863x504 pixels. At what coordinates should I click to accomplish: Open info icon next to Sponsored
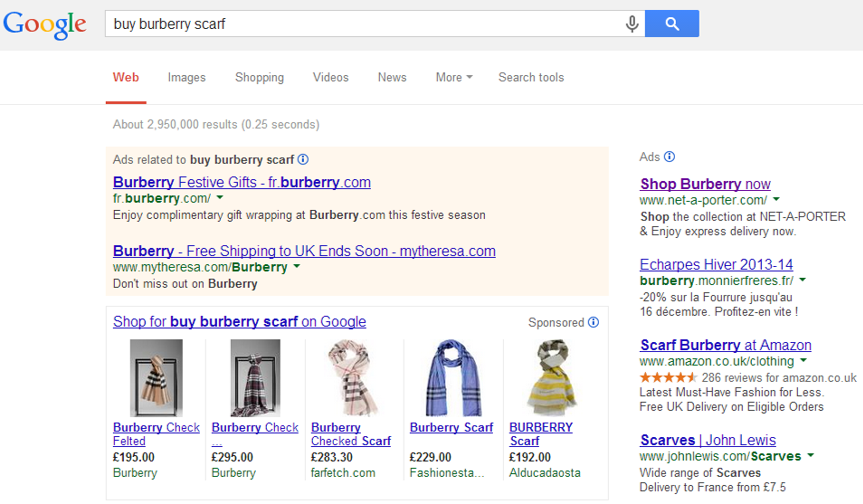593,322
